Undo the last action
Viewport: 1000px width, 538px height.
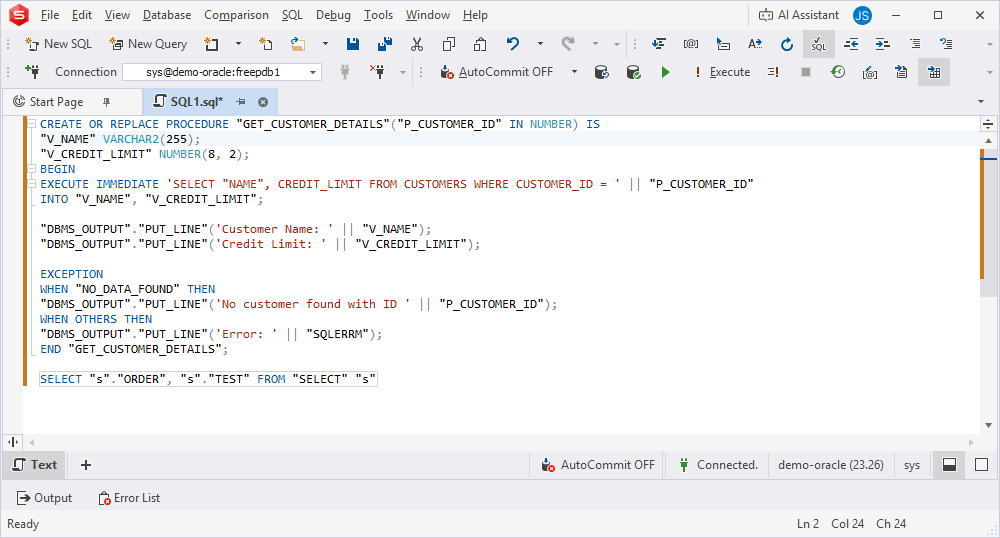(x=513, y=44)
